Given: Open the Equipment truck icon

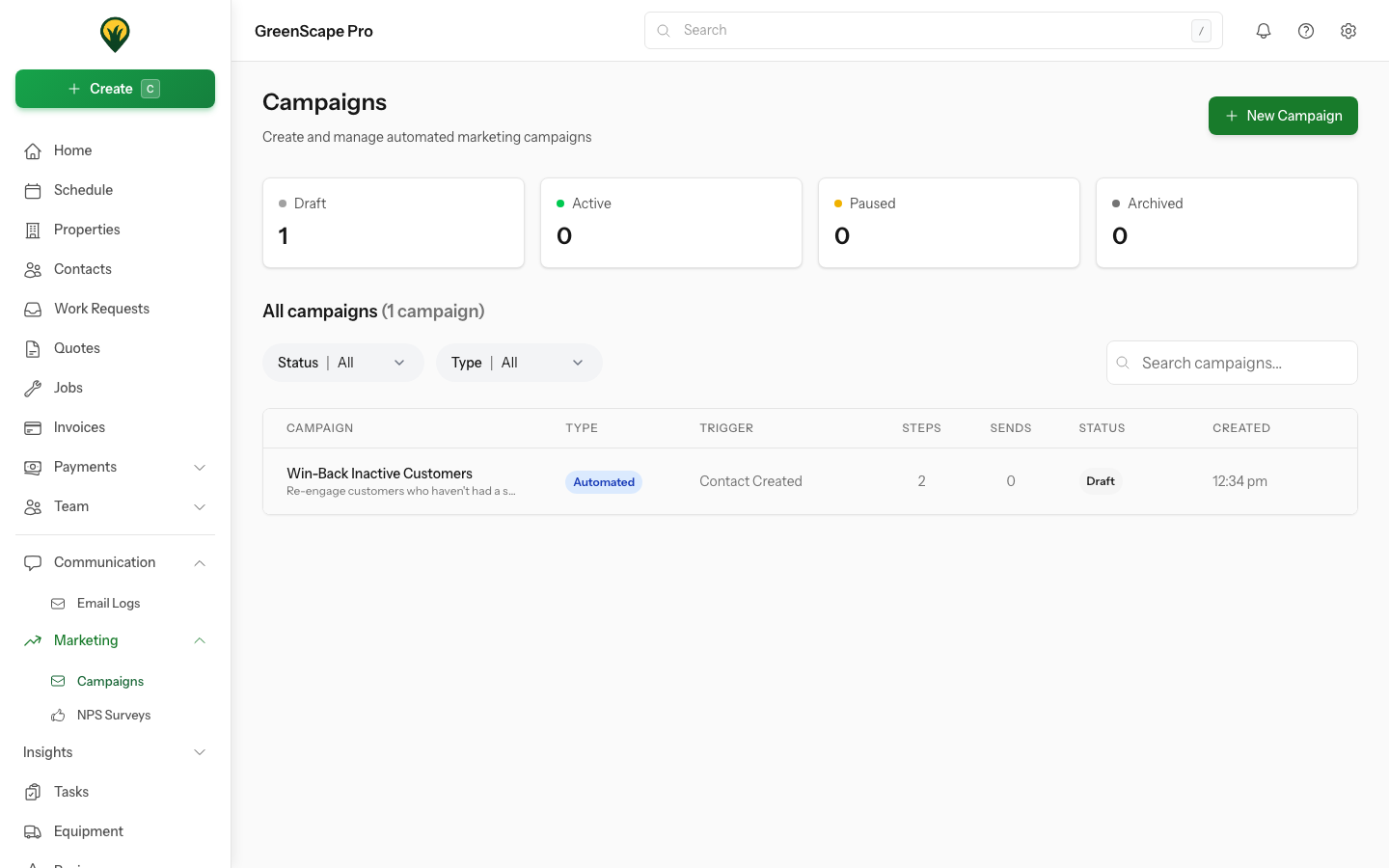Looking at the screenshot, I should click(33, 830).
